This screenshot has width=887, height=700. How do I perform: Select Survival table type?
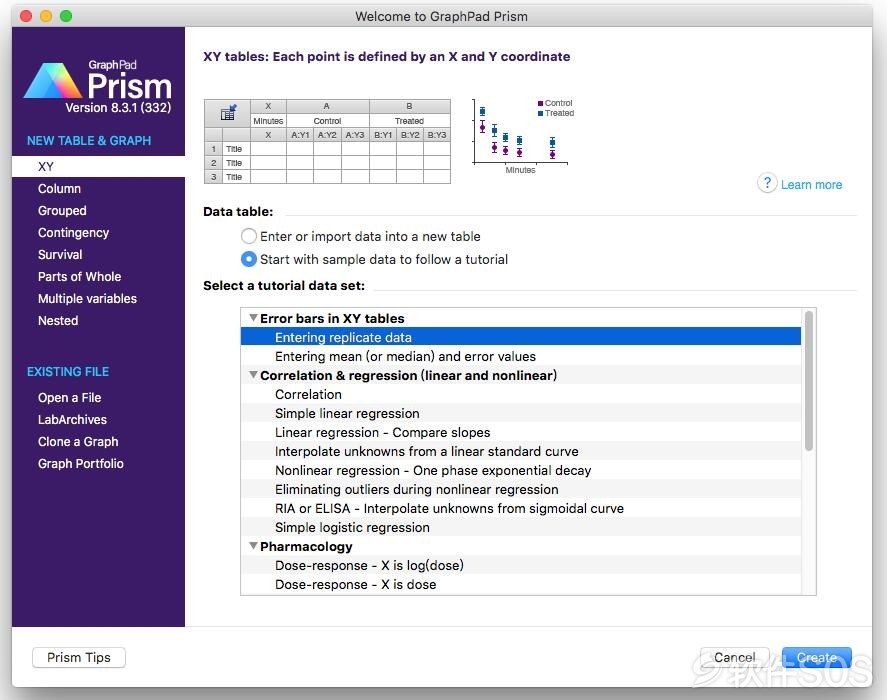tap(60, 255)
